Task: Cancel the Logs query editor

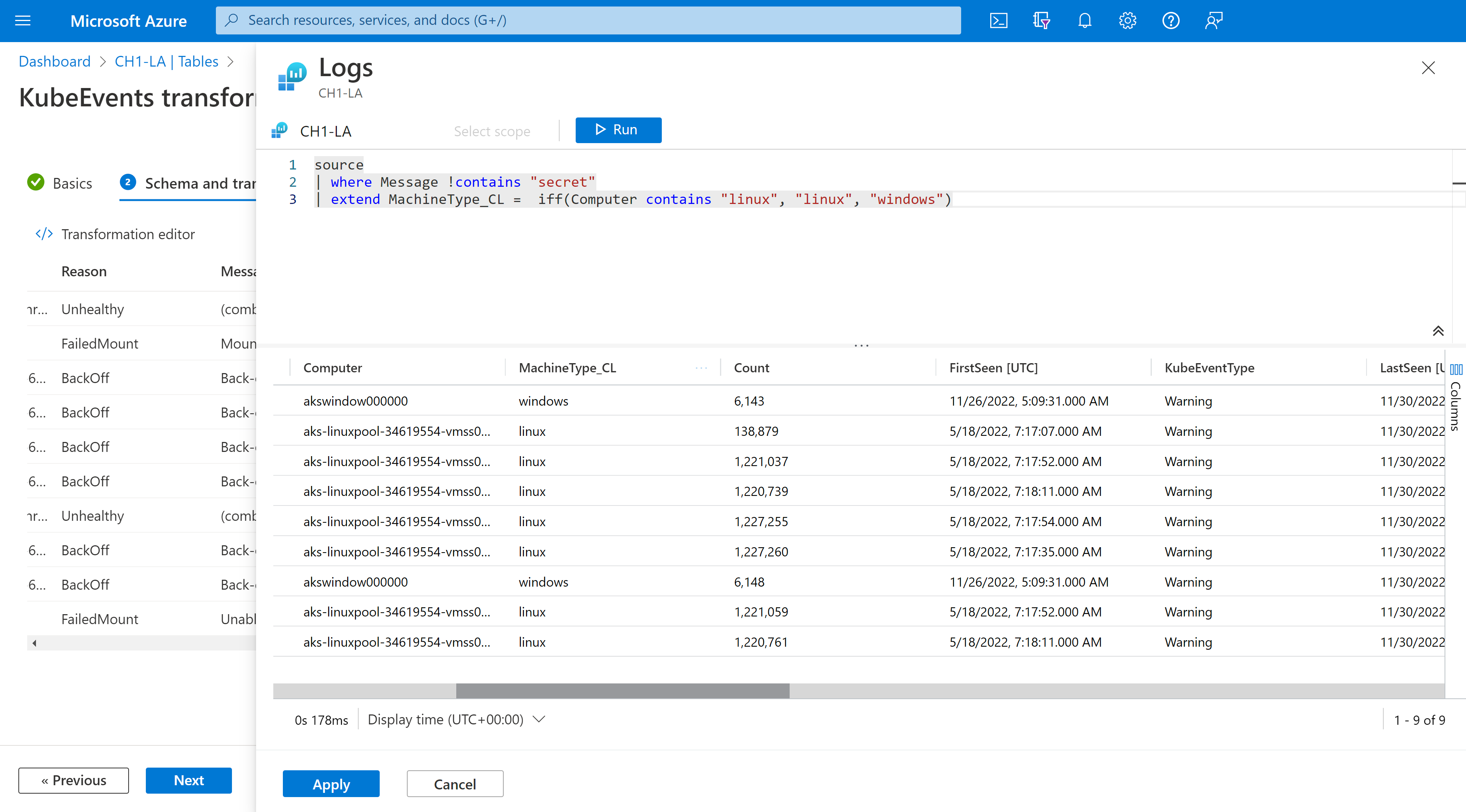Action: 455,784
